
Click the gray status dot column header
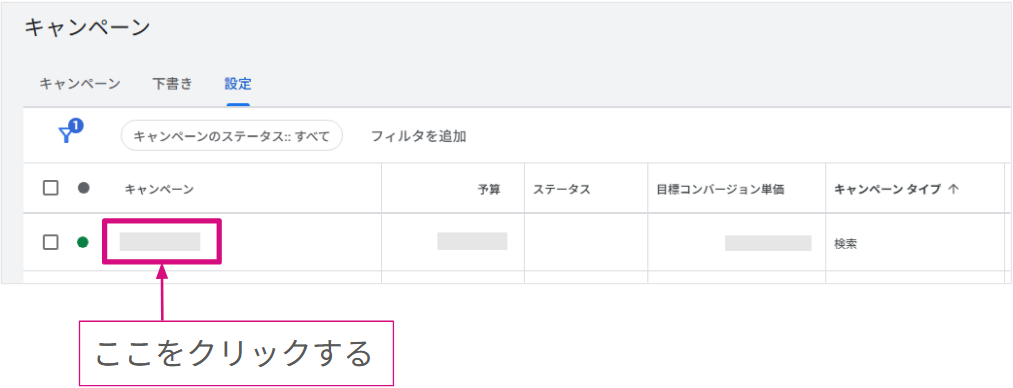coord(83,189)
